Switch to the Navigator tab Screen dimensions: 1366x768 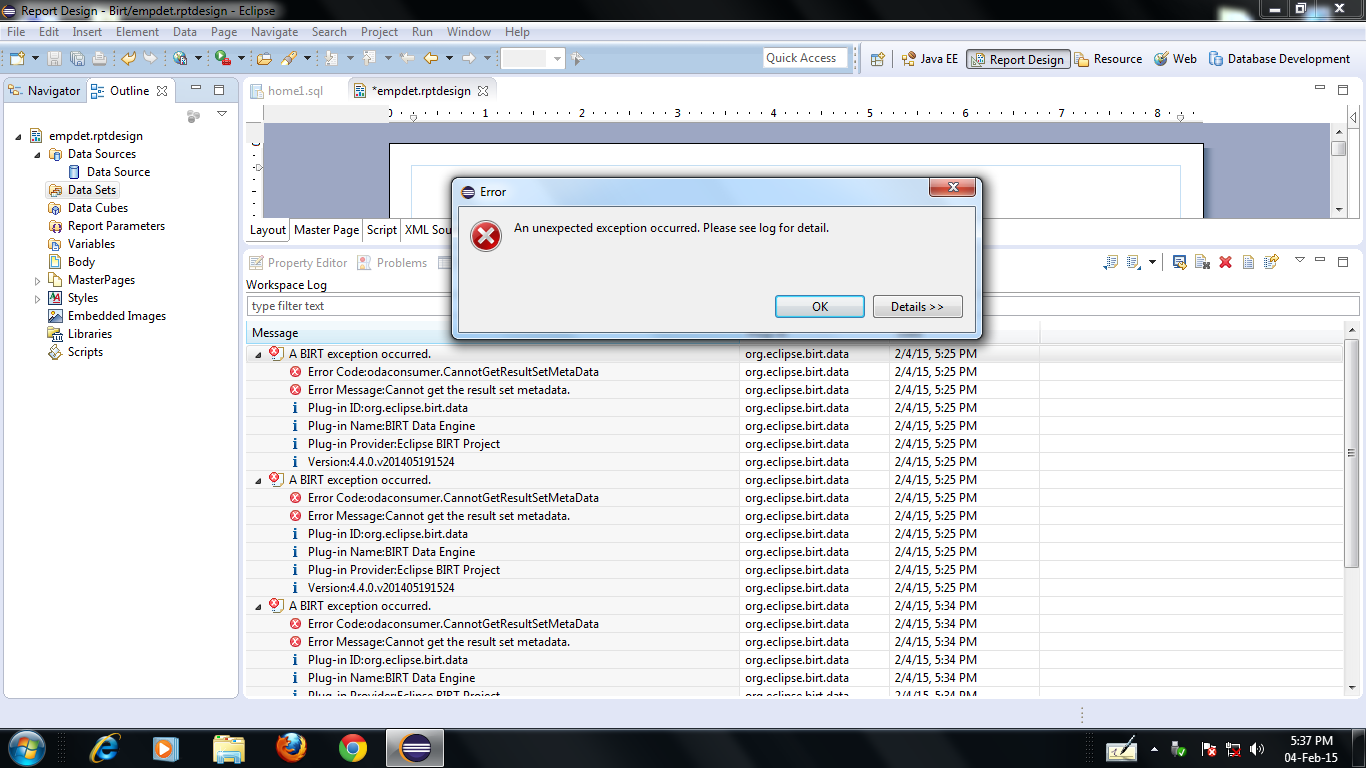pyautogui.click(x=44, y=91)
